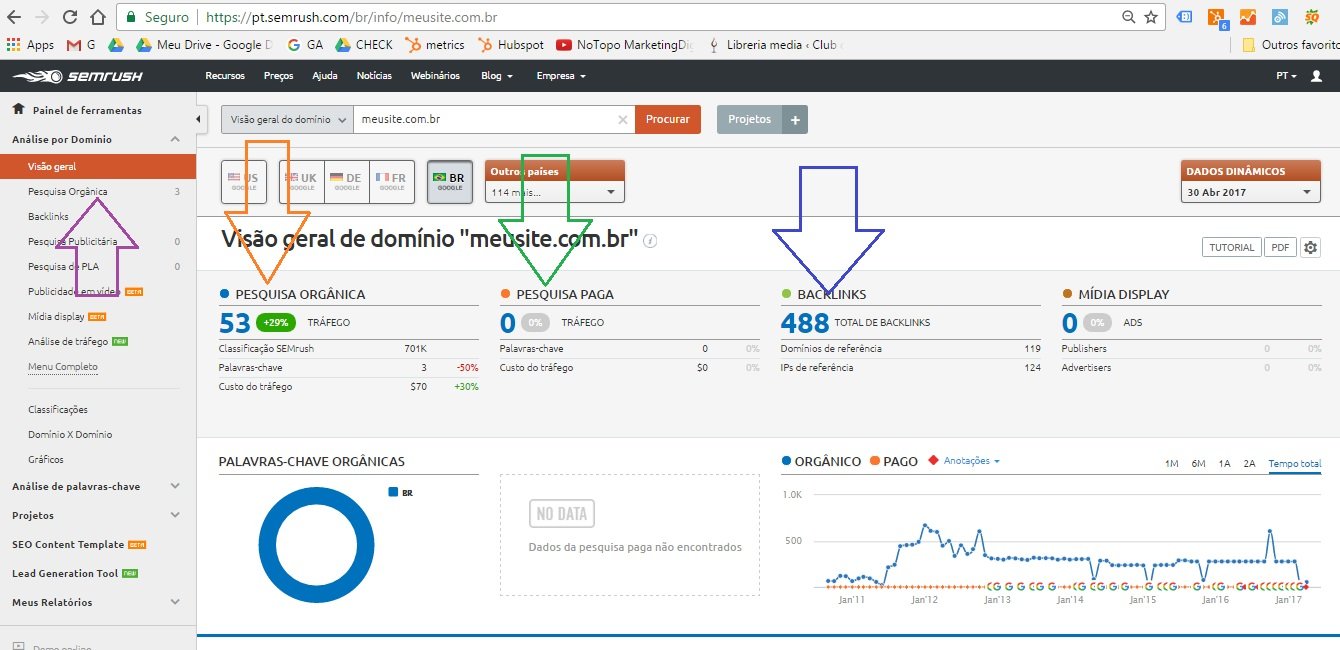Reload the page in the browser
Image resolution: width=1340 pixels, height=650 pixels.
(x=70, y=17)
